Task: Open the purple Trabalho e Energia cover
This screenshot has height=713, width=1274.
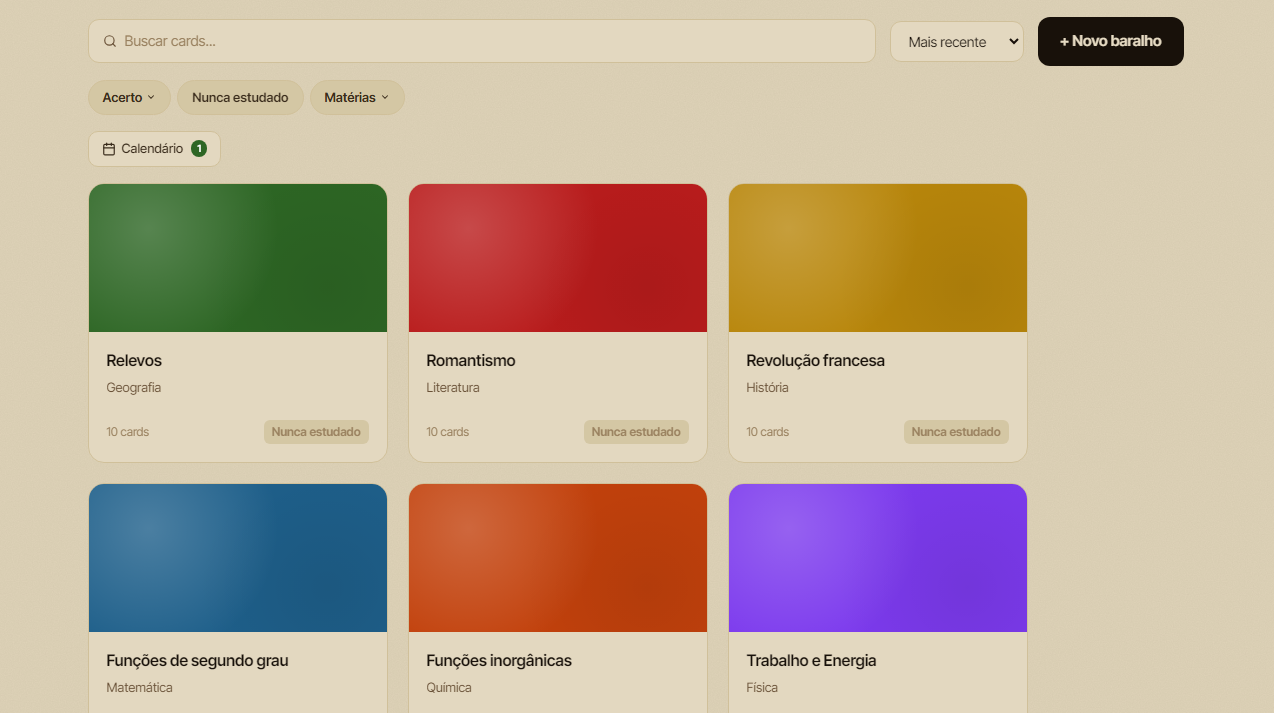Action: coord(878,558)
